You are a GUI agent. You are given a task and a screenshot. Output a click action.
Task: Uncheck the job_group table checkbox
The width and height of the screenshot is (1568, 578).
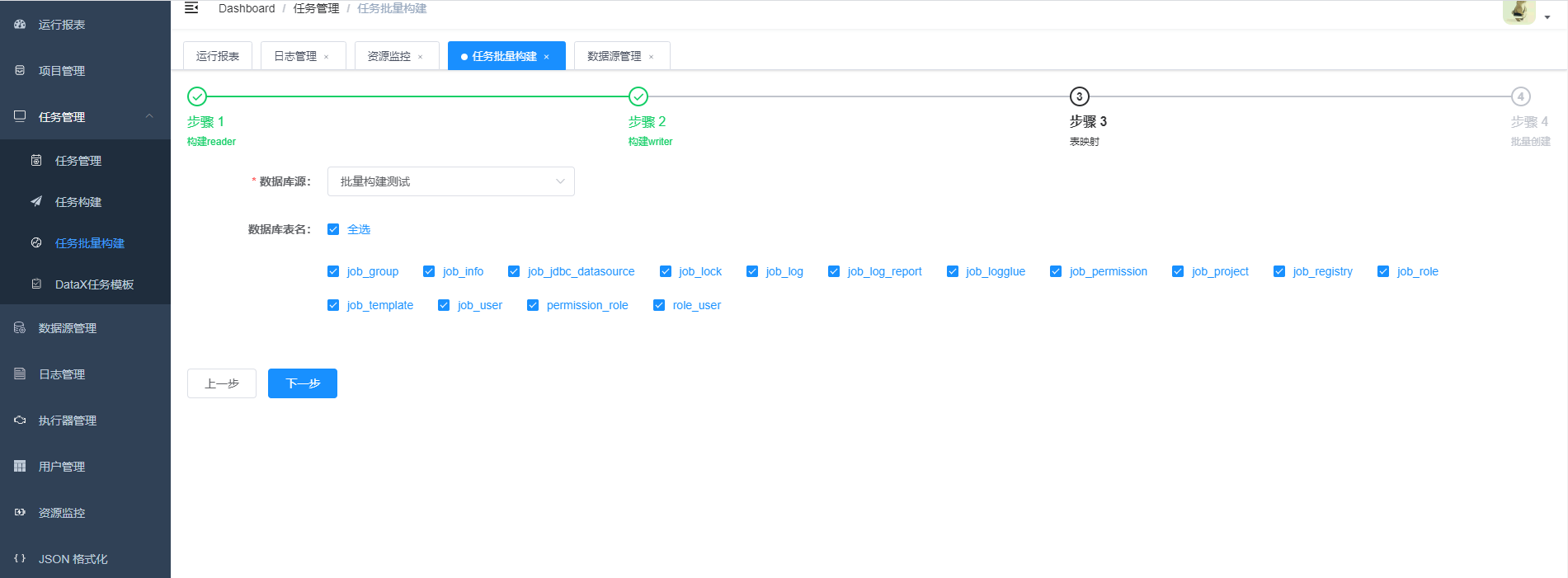click(x=333, y=271)
